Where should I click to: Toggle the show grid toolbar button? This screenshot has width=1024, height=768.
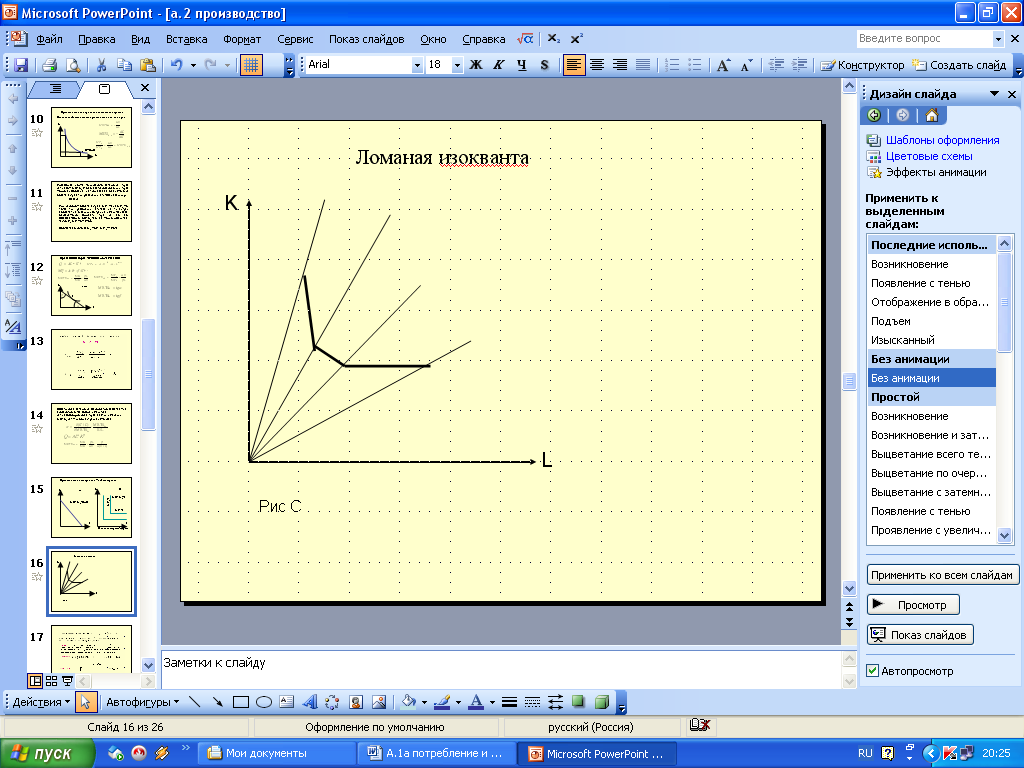pos(251,65)
